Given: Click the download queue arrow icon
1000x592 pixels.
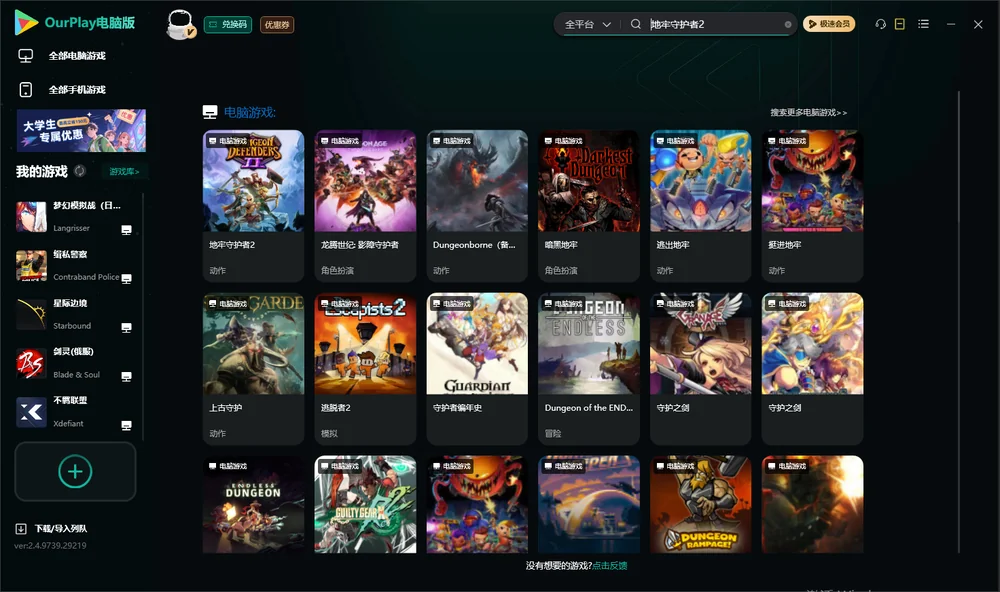Looking at the screenshot, I should coord(21,528).
